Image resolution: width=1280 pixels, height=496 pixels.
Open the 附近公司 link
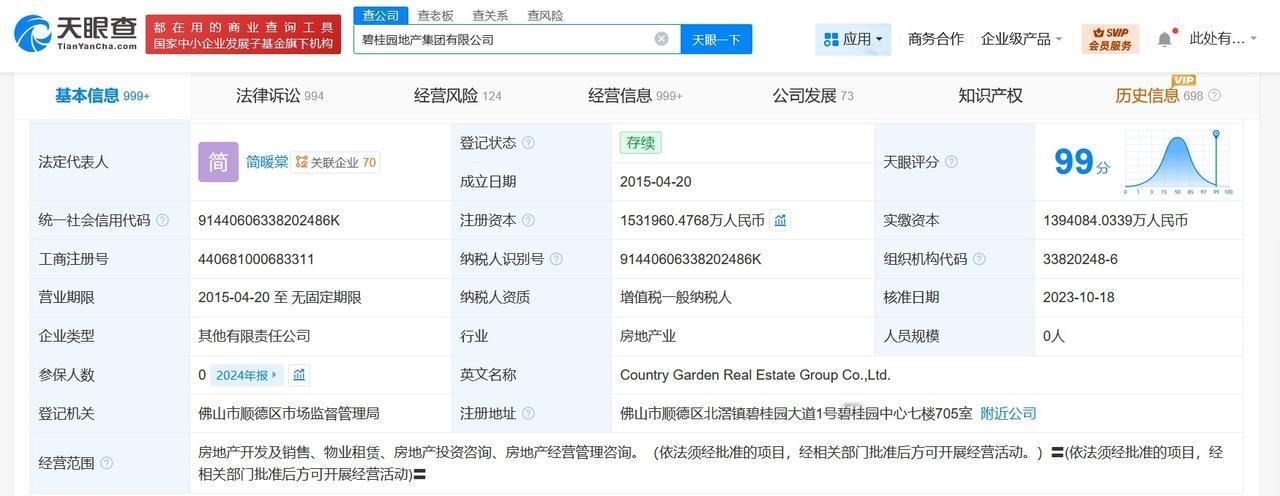point(1008,413)
